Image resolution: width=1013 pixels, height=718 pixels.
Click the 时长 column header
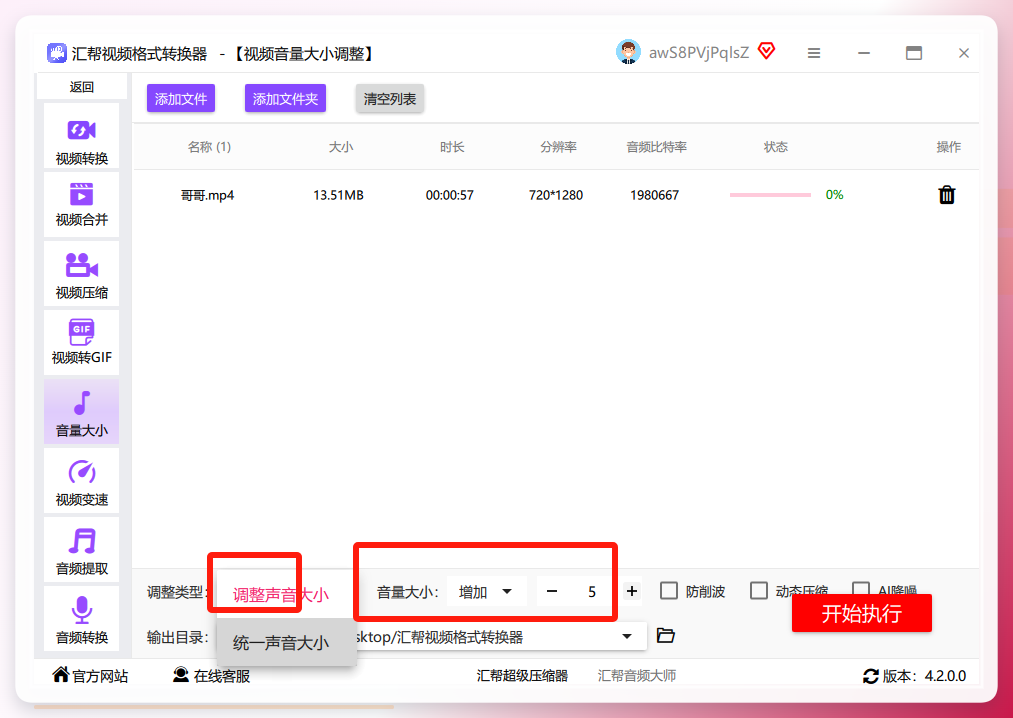tap(452, 147)
